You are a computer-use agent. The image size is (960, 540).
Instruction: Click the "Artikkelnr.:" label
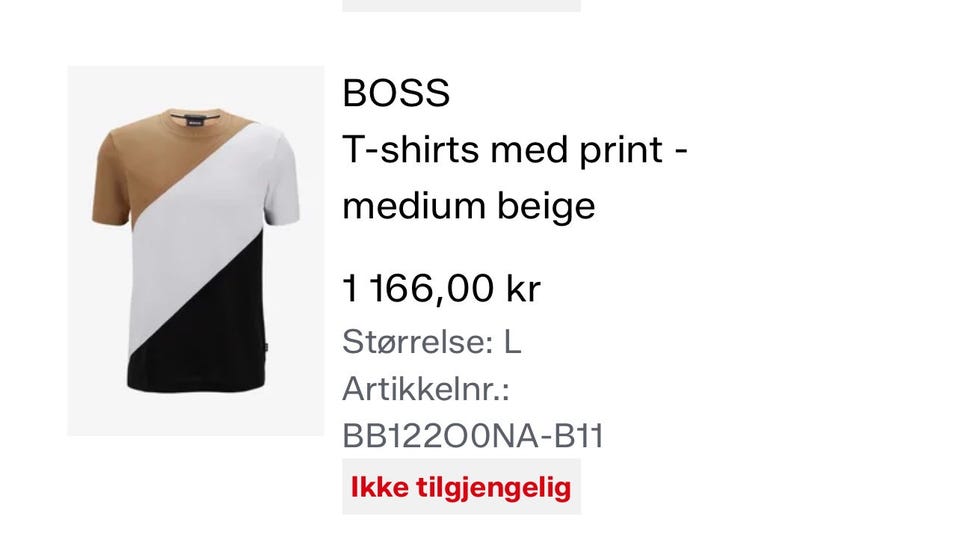tap(426, 388)
